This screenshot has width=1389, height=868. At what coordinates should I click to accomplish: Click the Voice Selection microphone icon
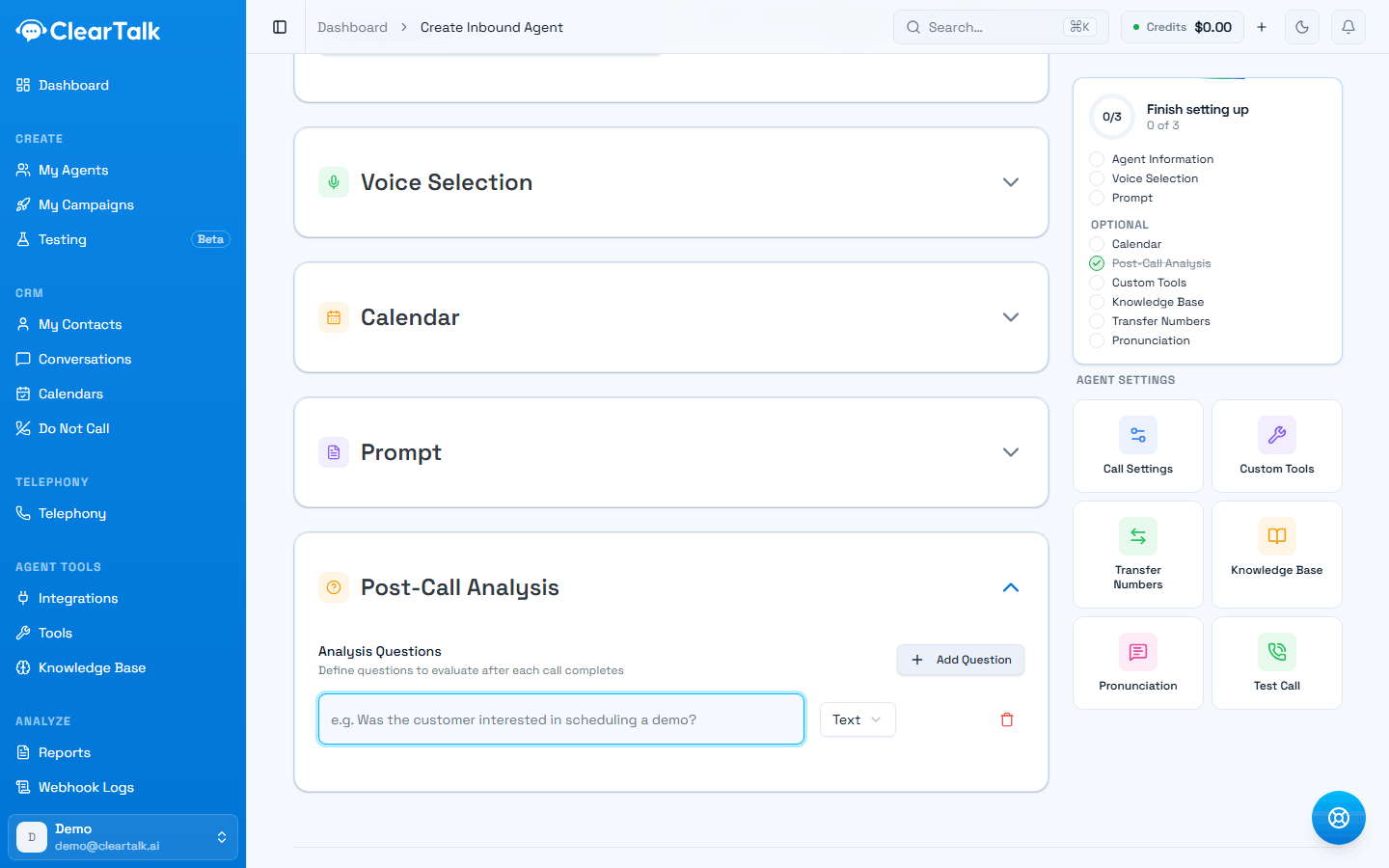point(334,182)
